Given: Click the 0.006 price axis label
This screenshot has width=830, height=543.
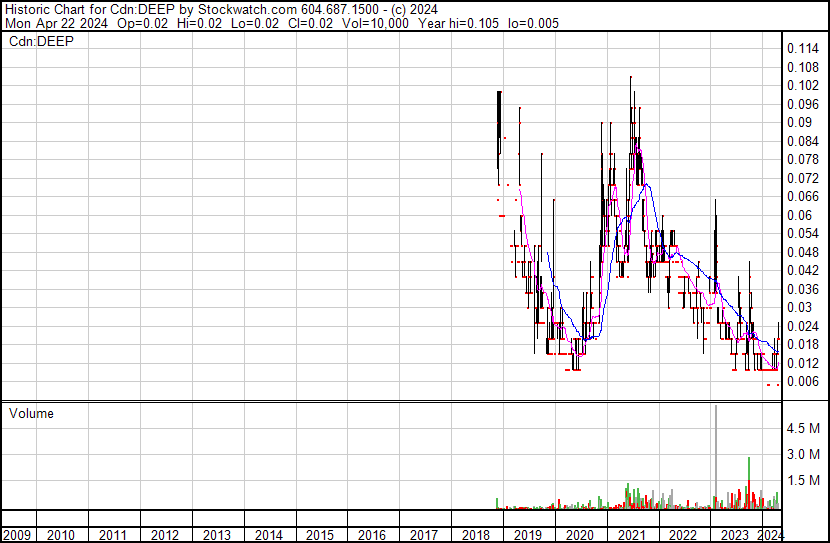Looking at the screenshot, I should [803, 382].
